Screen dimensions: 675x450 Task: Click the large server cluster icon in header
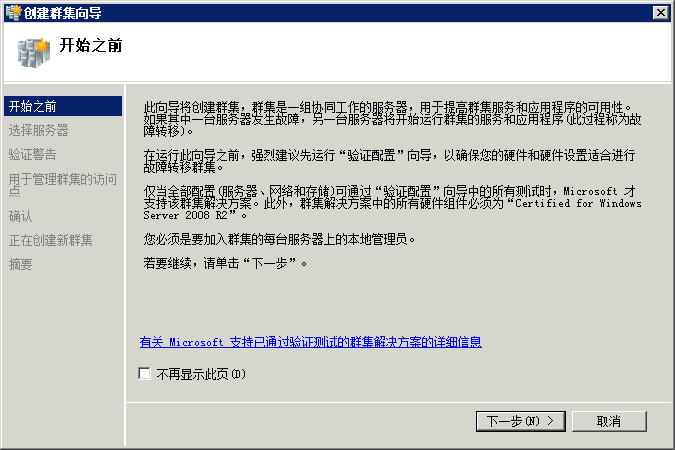click(x=34, y=53)
